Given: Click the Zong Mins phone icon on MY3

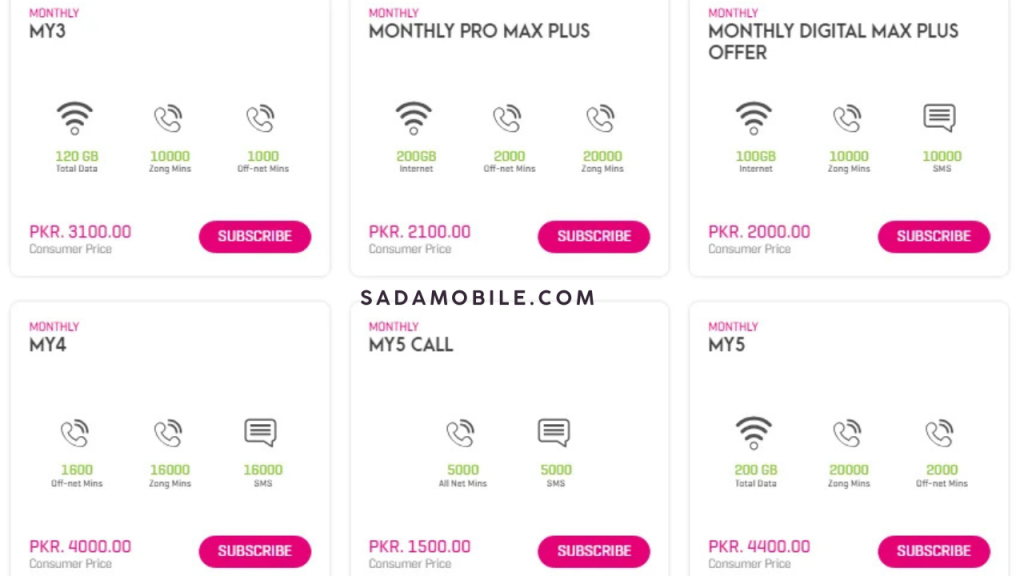Looking at the screenshot, I should pos(168,117).
